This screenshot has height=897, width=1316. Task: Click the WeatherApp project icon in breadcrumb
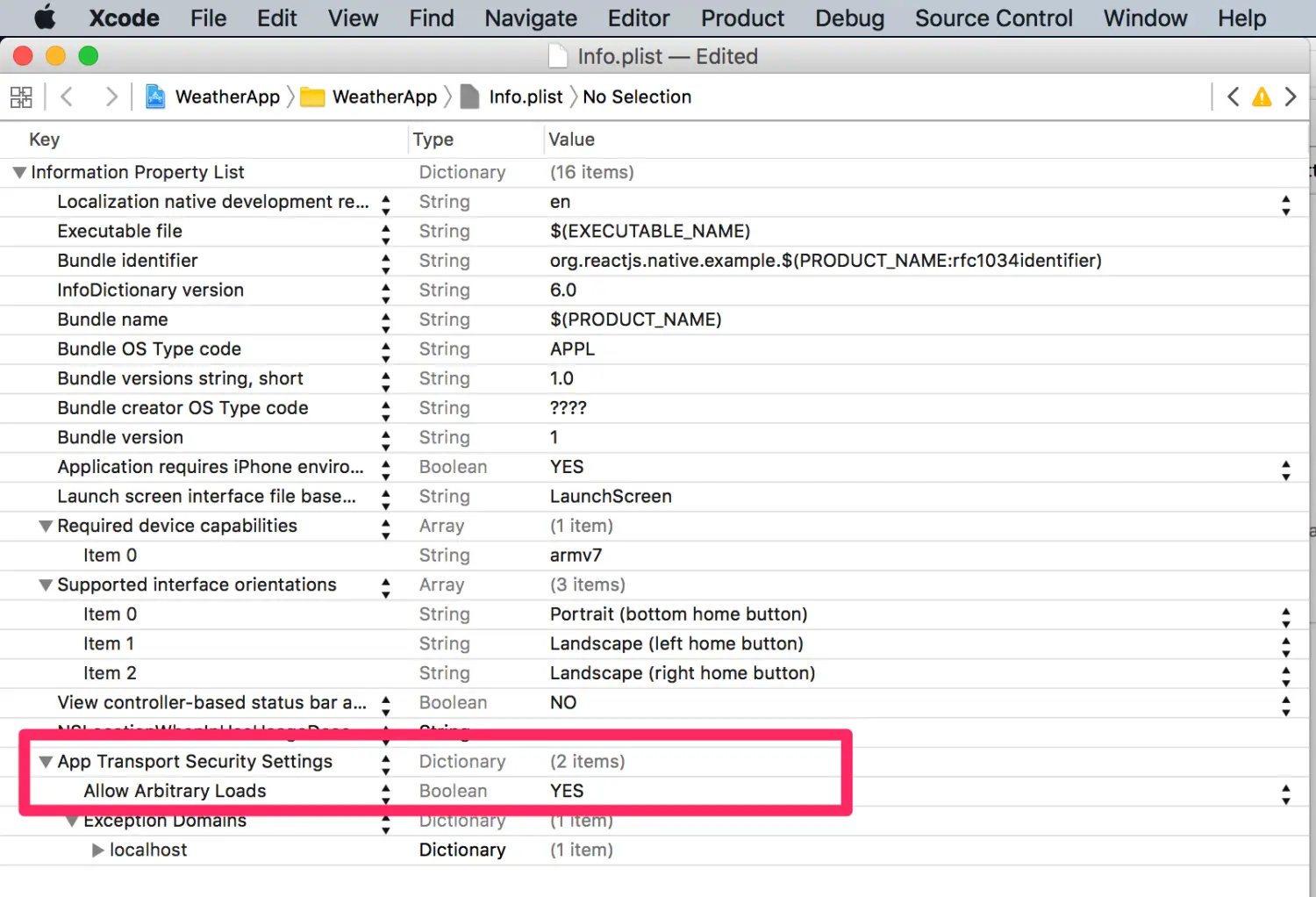pos(155,97)
